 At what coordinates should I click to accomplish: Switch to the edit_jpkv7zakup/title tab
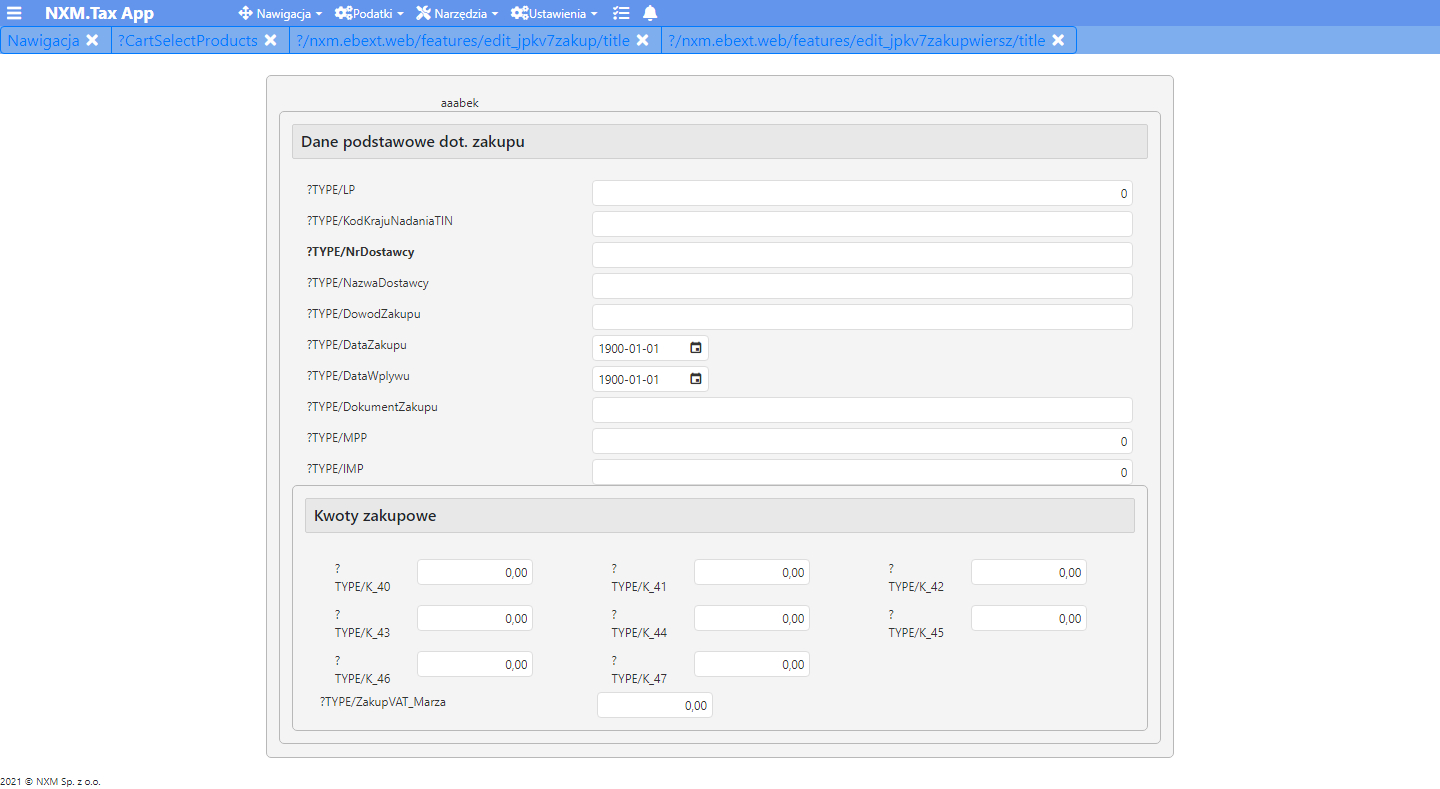point(463,40)
